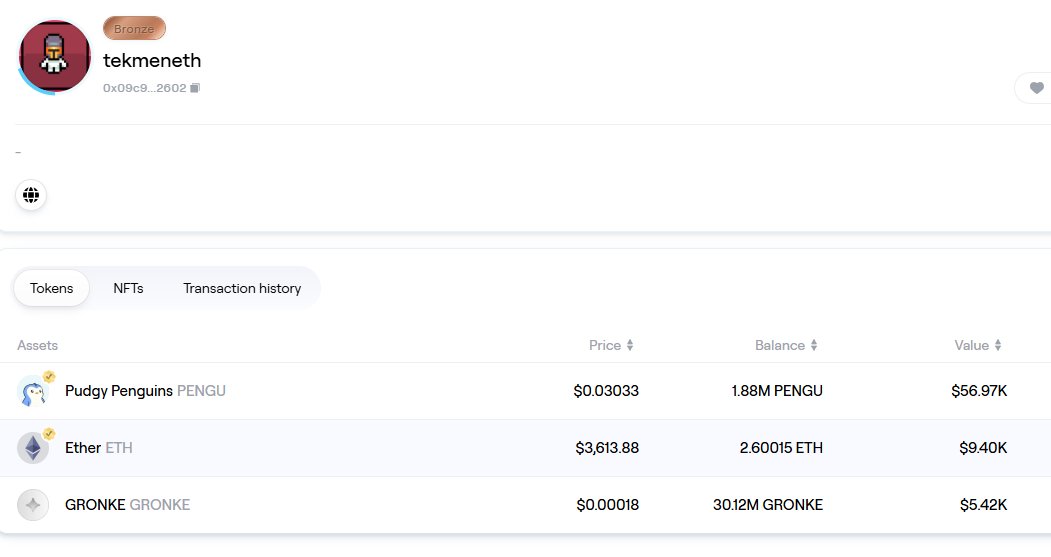Viewport: 1051px width, 557px height.
Task: Click PENGU price $0.03033
Action: 606,391
